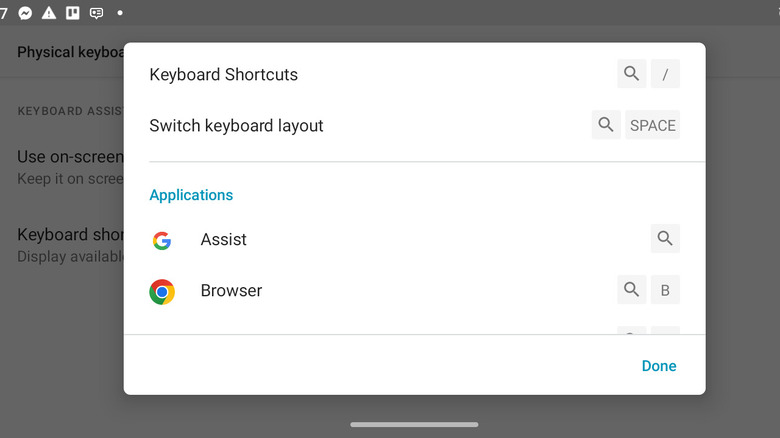Click the Browser shortcut label
This screenshot has width=780, height=438.
pyautogui.click(x=231, y=291)
